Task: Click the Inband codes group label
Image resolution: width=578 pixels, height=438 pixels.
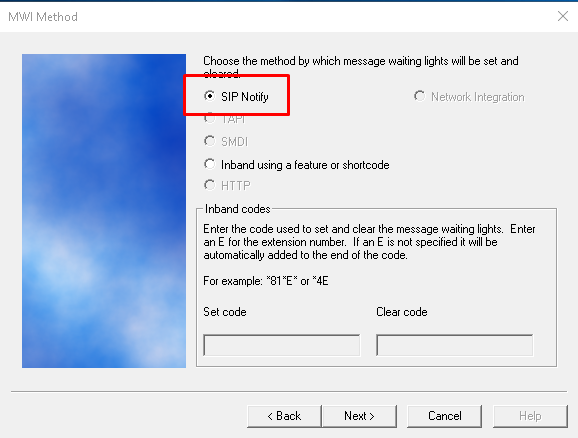Action: (237, 209)
